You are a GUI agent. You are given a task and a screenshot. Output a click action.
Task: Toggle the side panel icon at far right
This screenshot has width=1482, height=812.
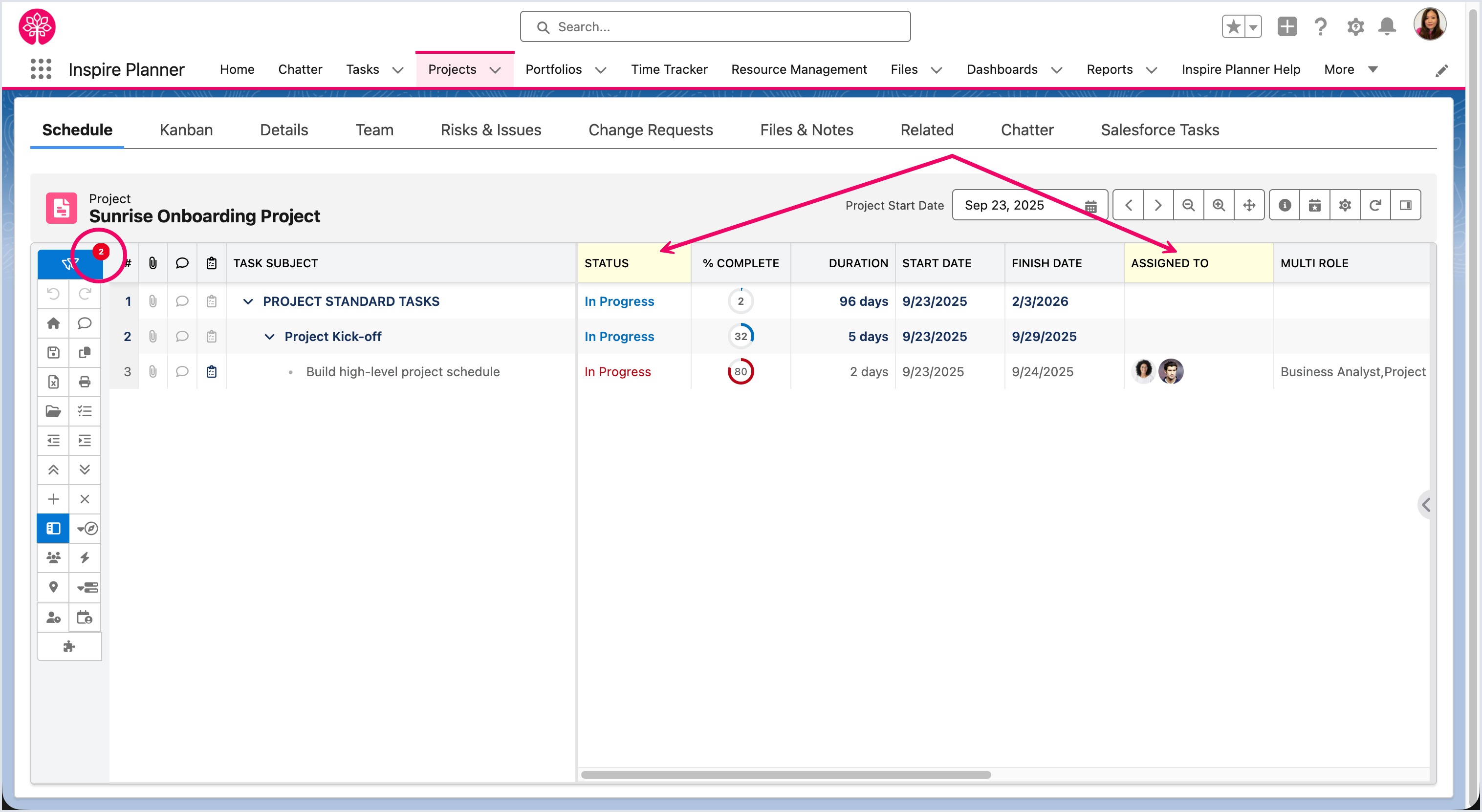(x=1405, y=205)
